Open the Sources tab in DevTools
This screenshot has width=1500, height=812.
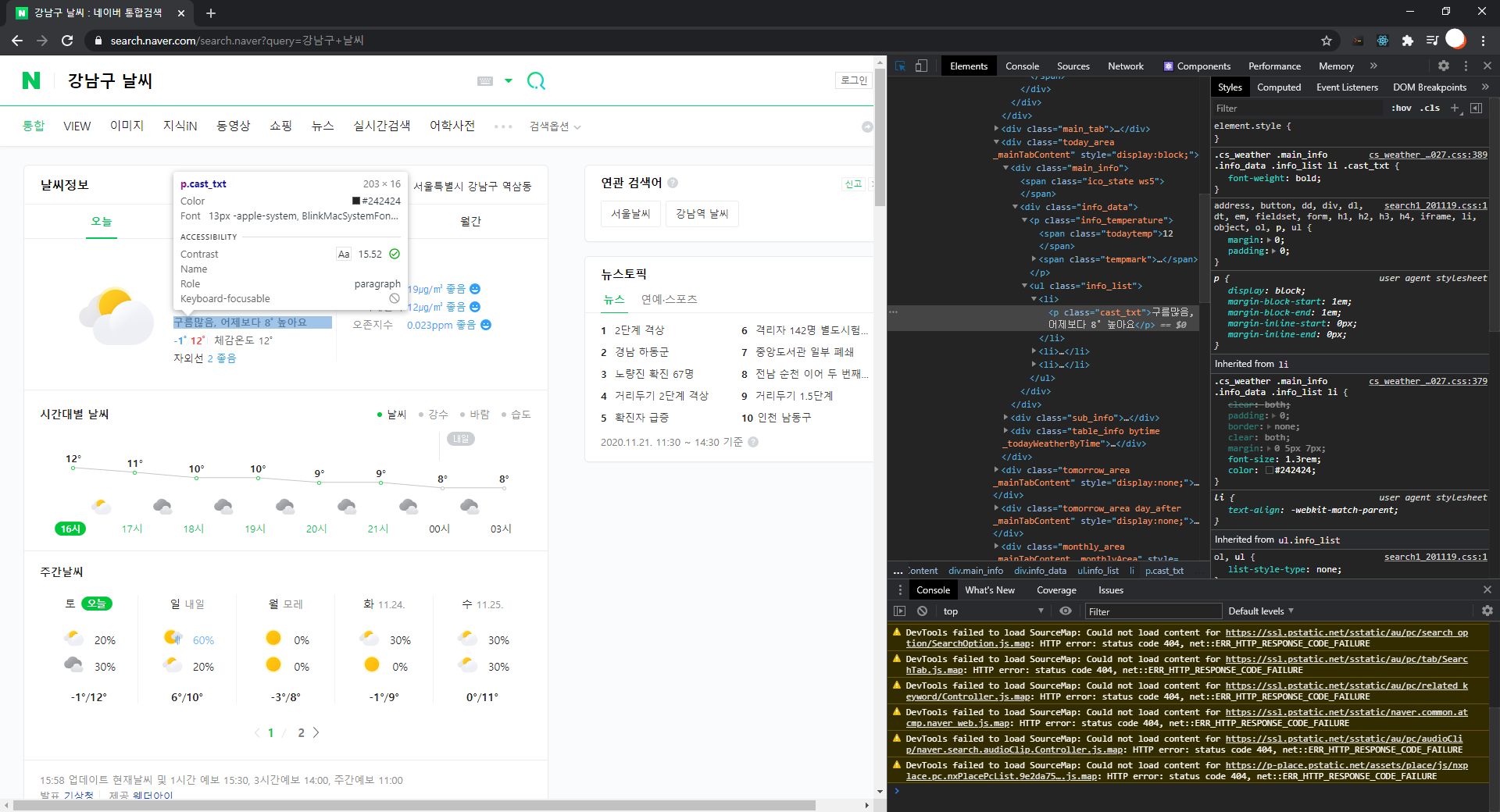pos(1073,66)
